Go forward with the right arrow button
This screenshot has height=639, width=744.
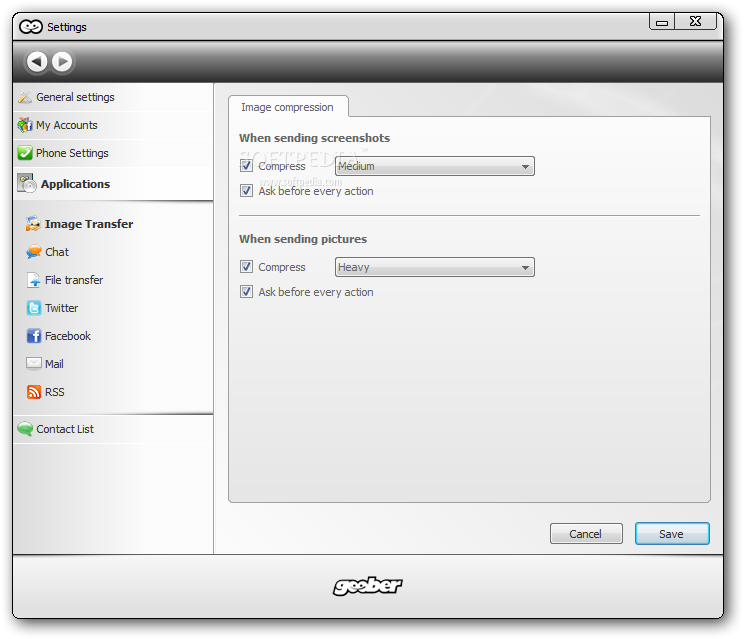coord(62,62)
